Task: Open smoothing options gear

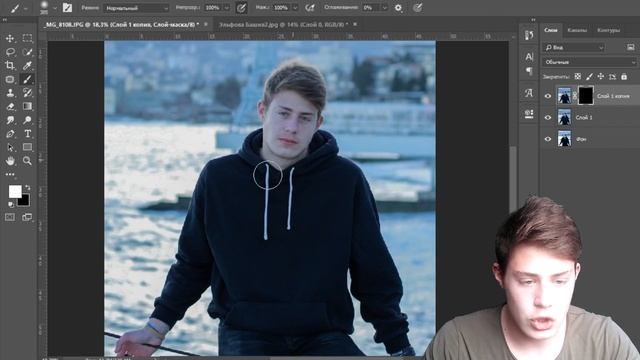Action: pos(398,7)
